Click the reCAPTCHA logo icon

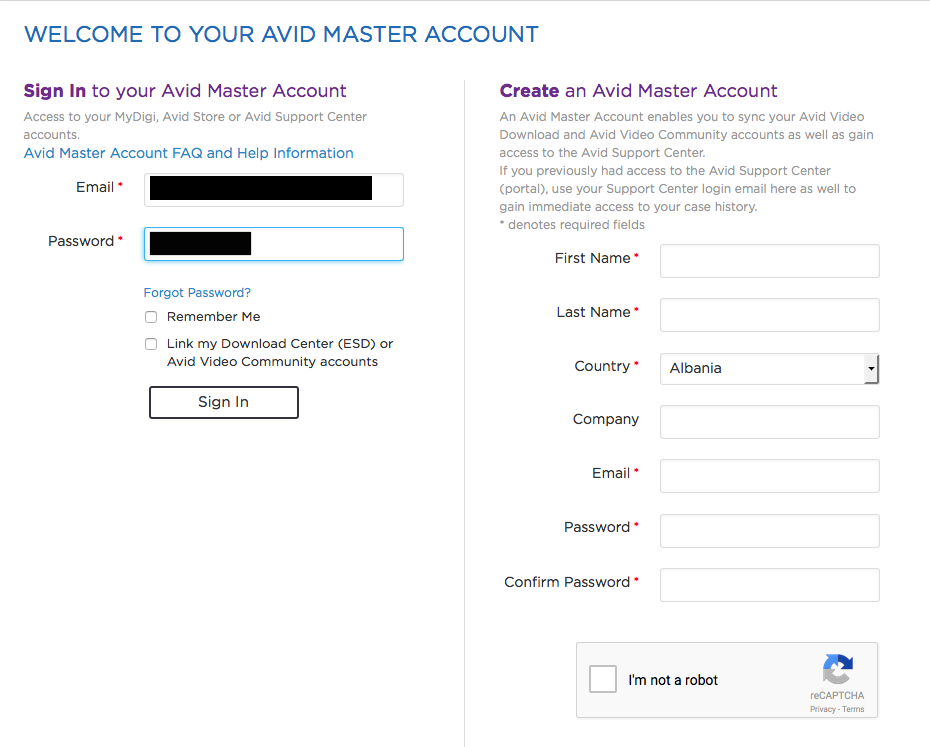pyautogui.click(x=837, y=669)
